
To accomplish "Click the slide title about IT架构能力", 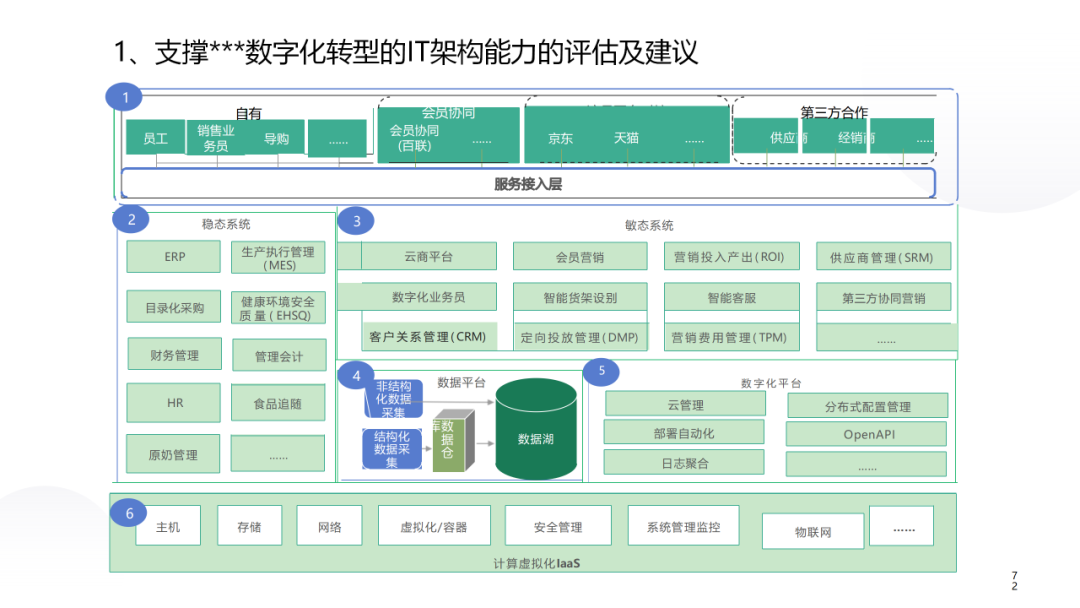I will pos(406,52).
